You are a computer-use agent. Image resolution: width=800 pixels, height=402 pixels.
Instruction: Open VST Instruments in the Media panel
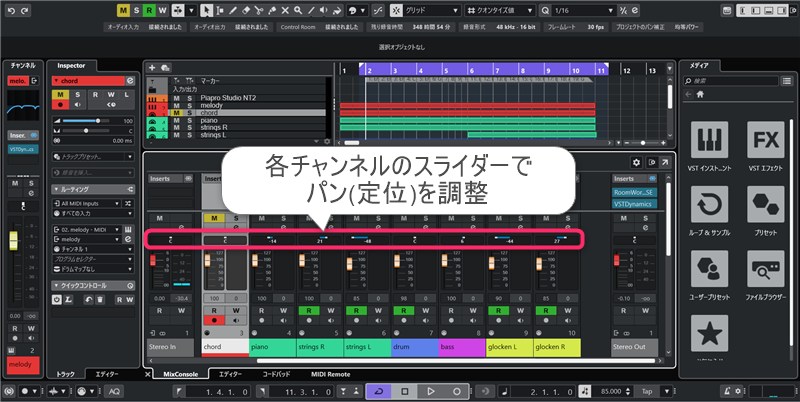click(709, 140)
